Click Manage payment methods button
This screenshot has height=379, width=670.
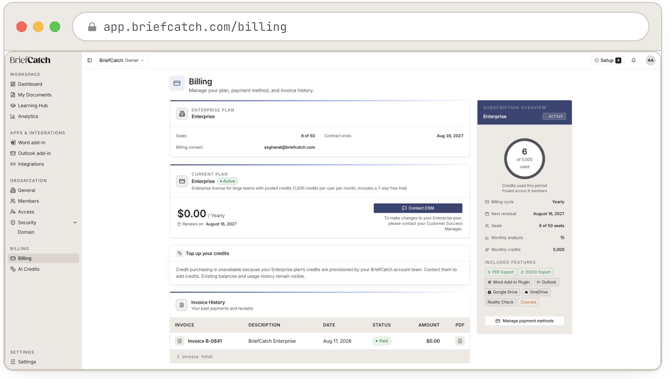coord(524,321)
